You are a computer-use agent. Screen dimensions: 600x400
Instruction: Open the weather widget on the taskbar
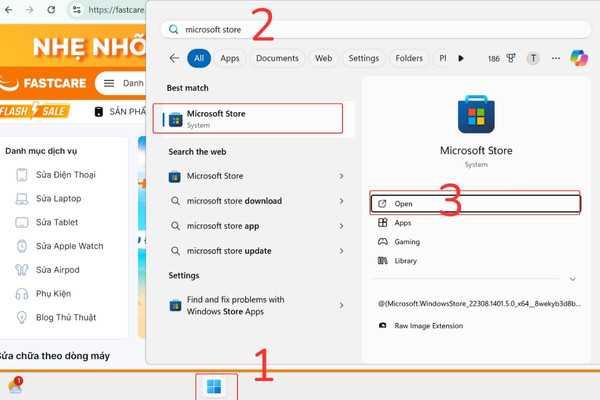[x=15, y=385]
